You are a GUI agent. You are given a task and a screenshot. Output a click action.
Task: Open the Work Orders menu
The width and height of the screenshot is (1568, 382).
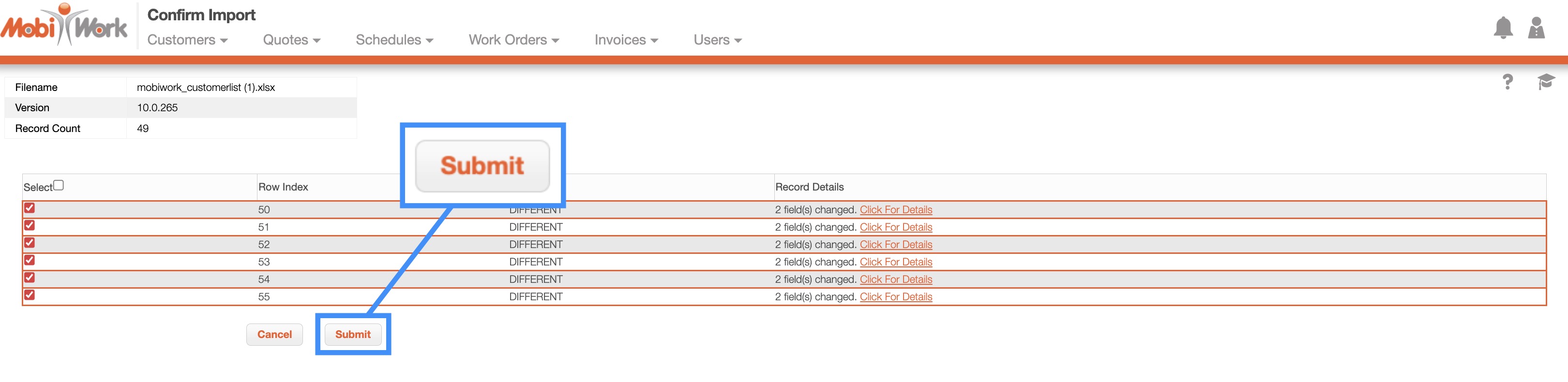pos(514,40)
